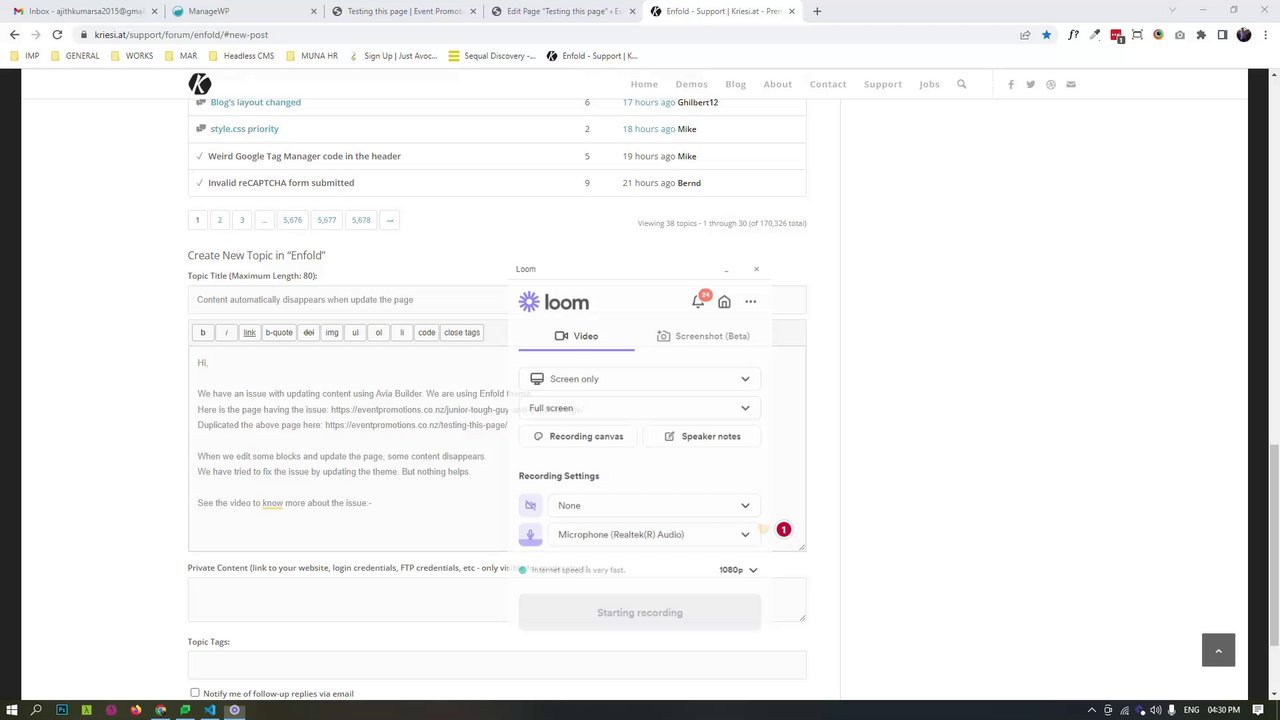Open Loom more options menu
Screen dimensions: 1280x720
750,302
